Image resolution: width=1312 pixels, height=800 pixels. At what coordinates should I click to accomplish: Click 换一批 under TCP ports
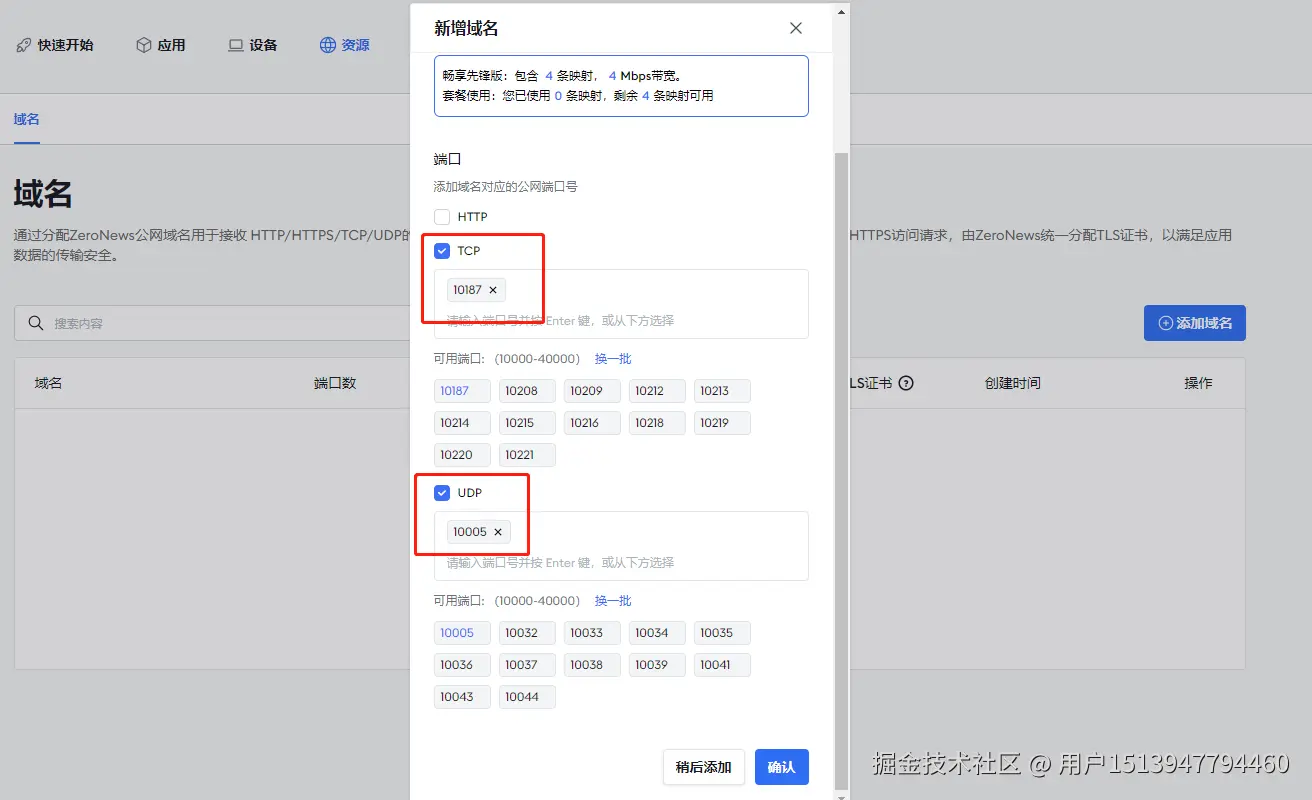[613, 359]
